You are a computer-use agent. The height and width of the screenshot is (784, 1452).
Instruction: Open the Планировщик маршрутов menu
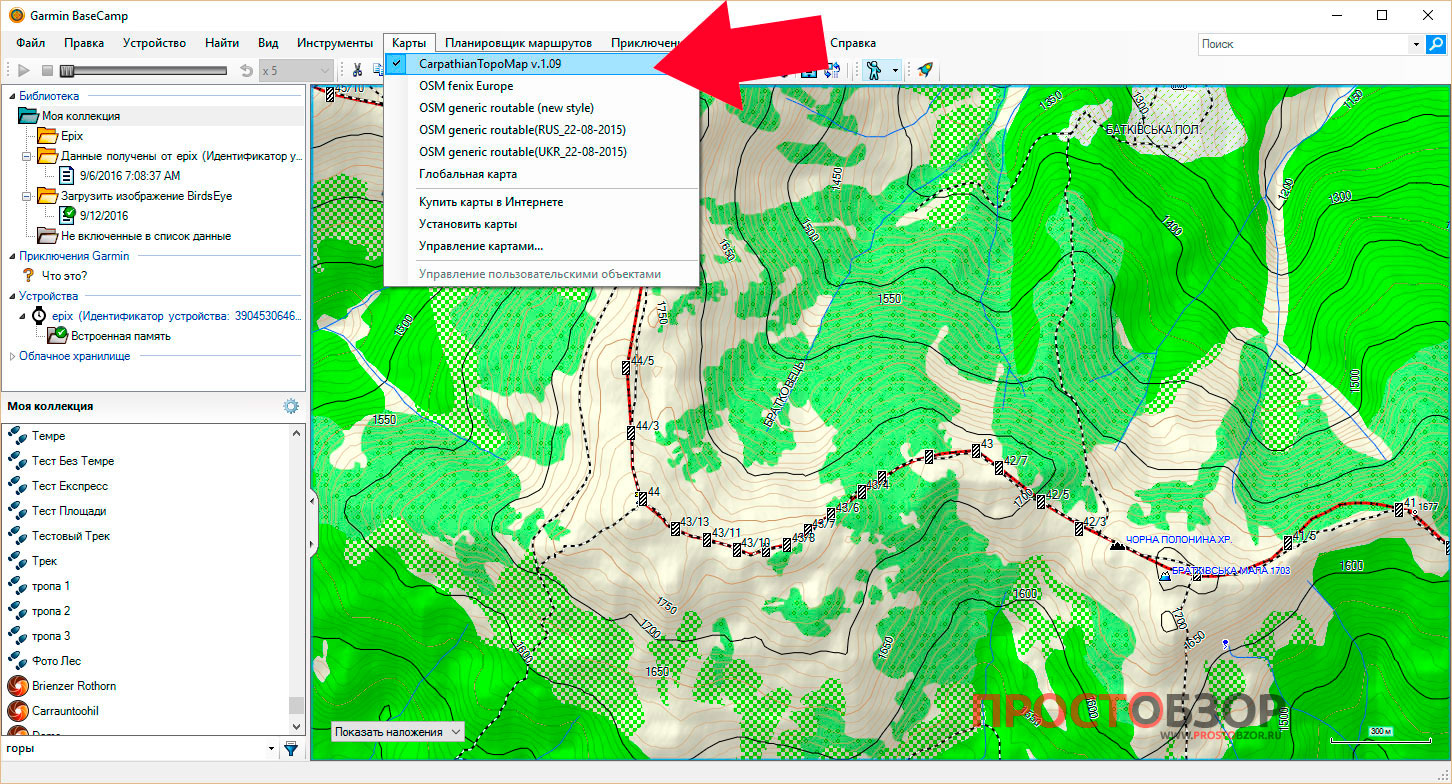click(518, 43)
